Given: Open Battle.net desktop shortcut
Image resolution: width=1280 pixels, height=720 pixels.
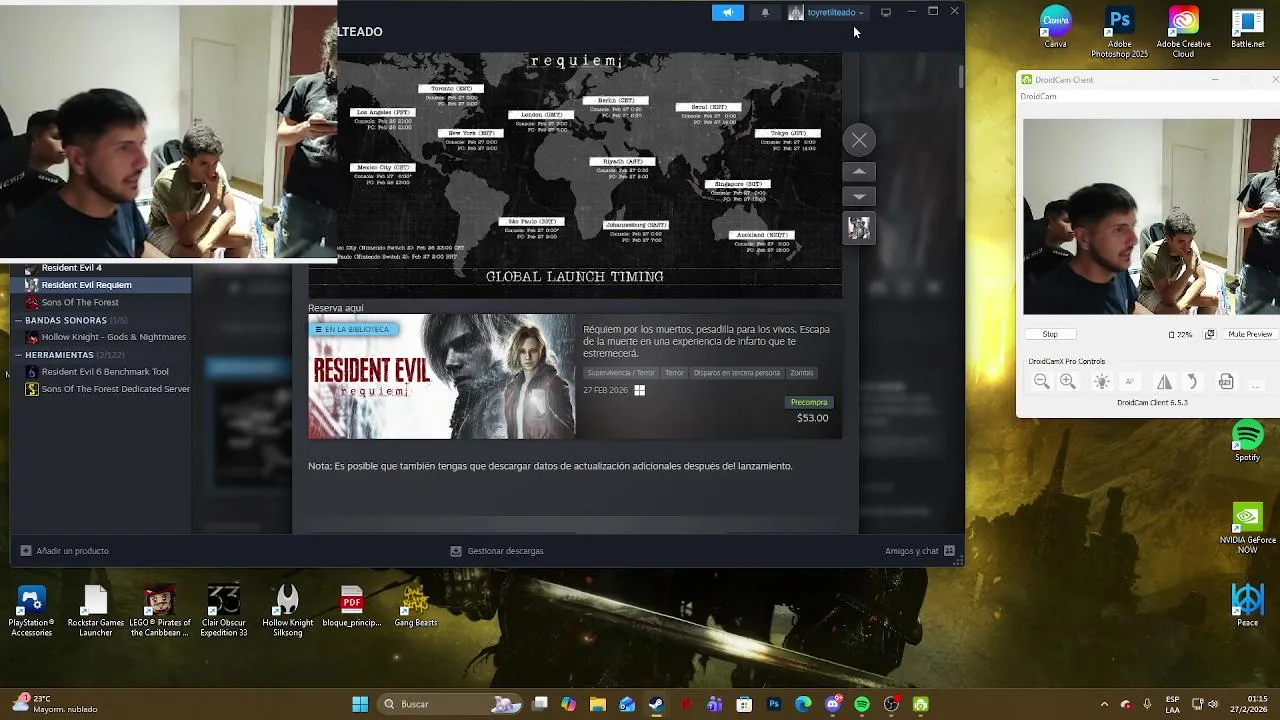Looking at the screenshot, I should click(1248, 27).
